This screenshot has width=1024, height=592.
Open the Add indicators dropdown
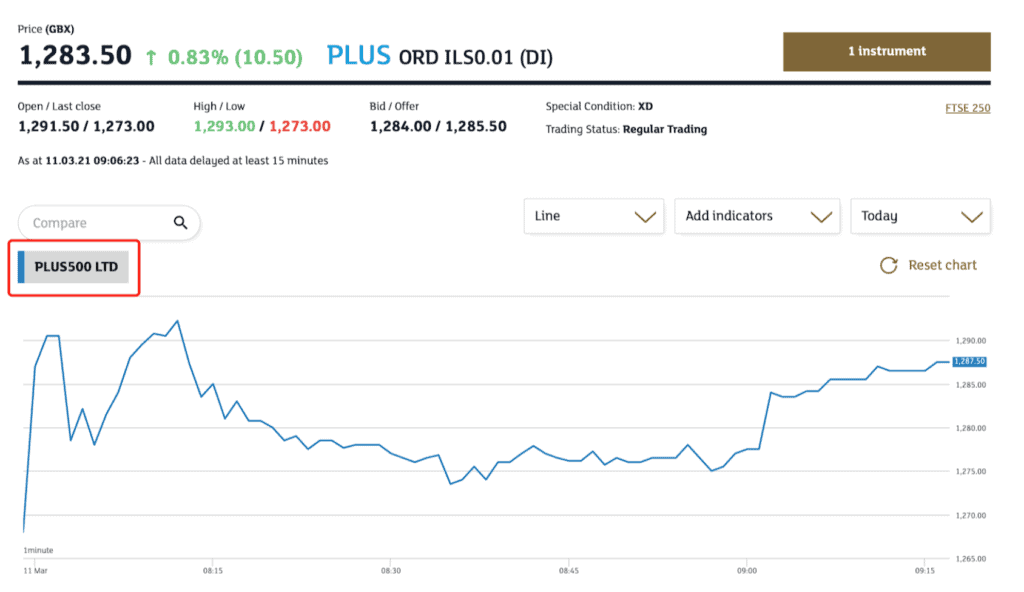(x=757, y=216)
